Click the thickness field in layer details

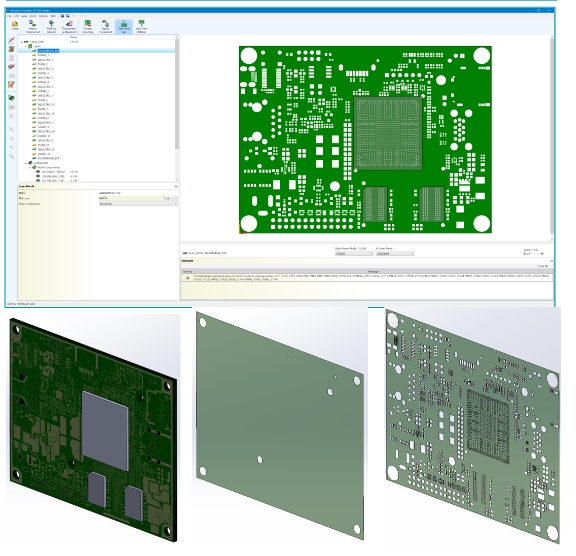[132, 198]
